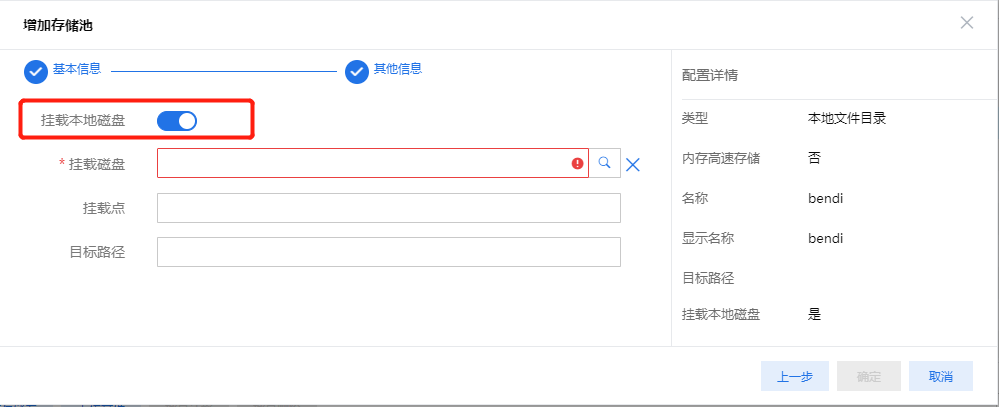This screenshot has width=999, height=407.
Task: Click the red error icon in 挂载磁盘 field
Action: (577, 164)
